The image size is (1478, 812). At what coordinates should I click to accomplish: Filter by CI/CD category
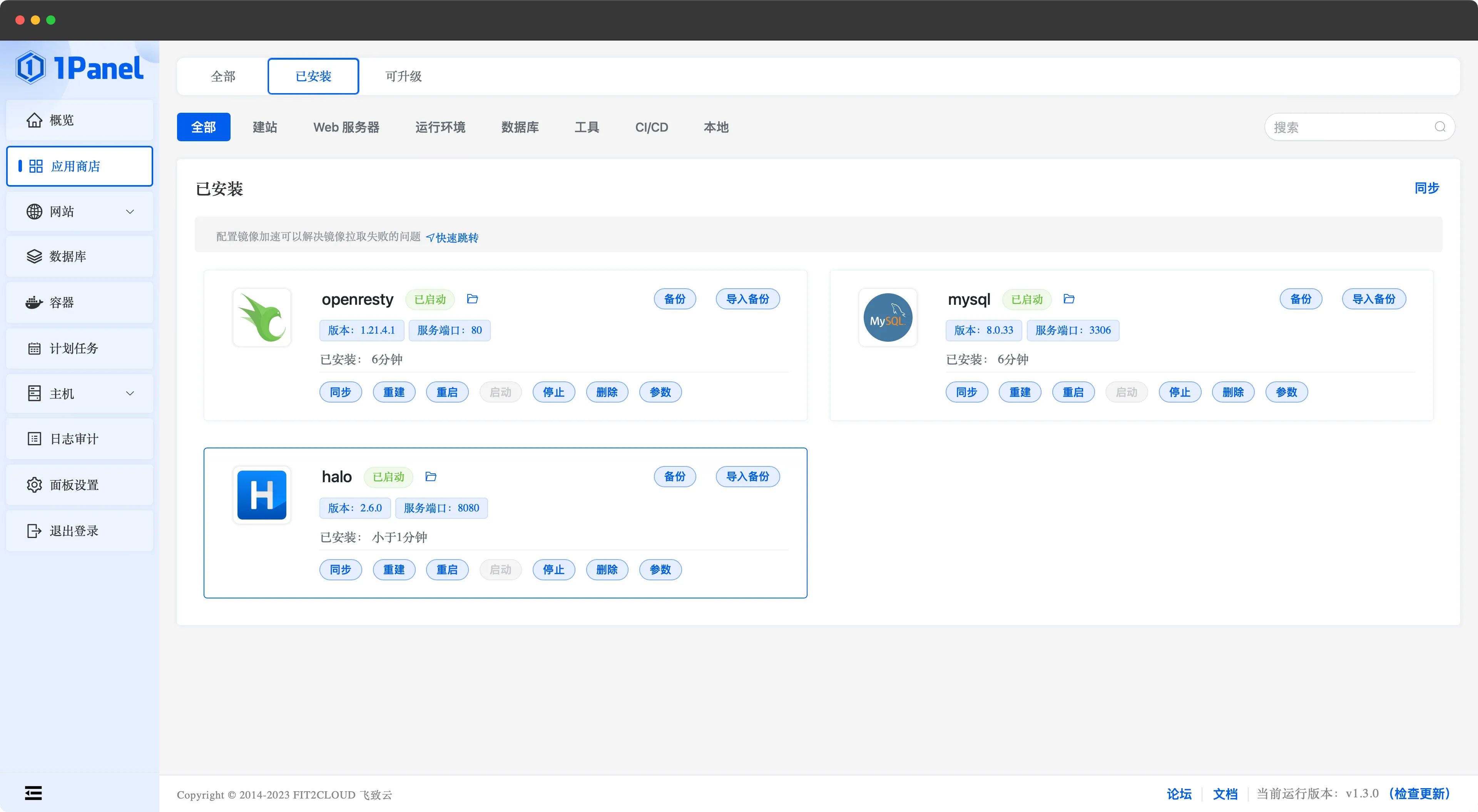[x=652, y=127]
